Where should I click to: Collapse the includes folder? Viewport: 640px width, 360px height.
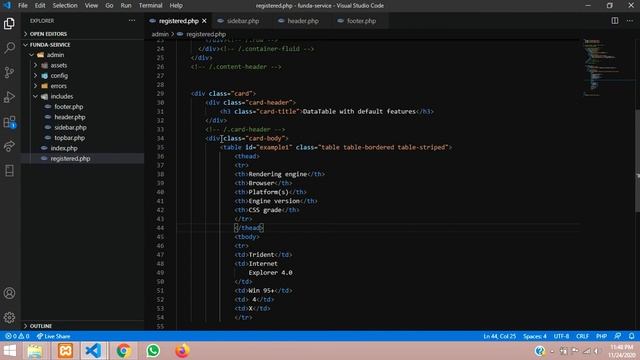82,96
